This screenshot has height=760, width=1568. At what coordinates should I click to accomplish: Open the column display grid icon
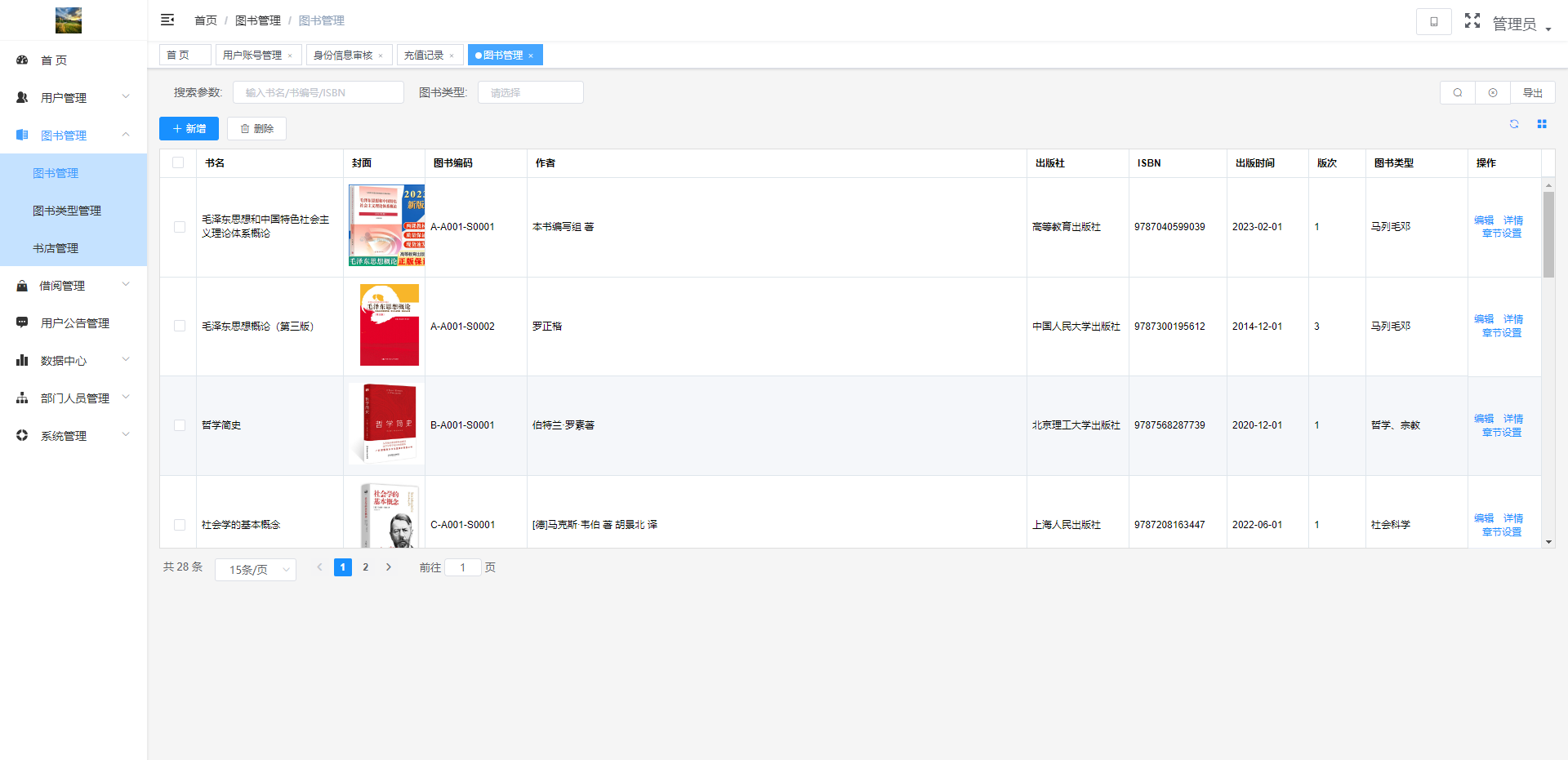click(1542, 124)
